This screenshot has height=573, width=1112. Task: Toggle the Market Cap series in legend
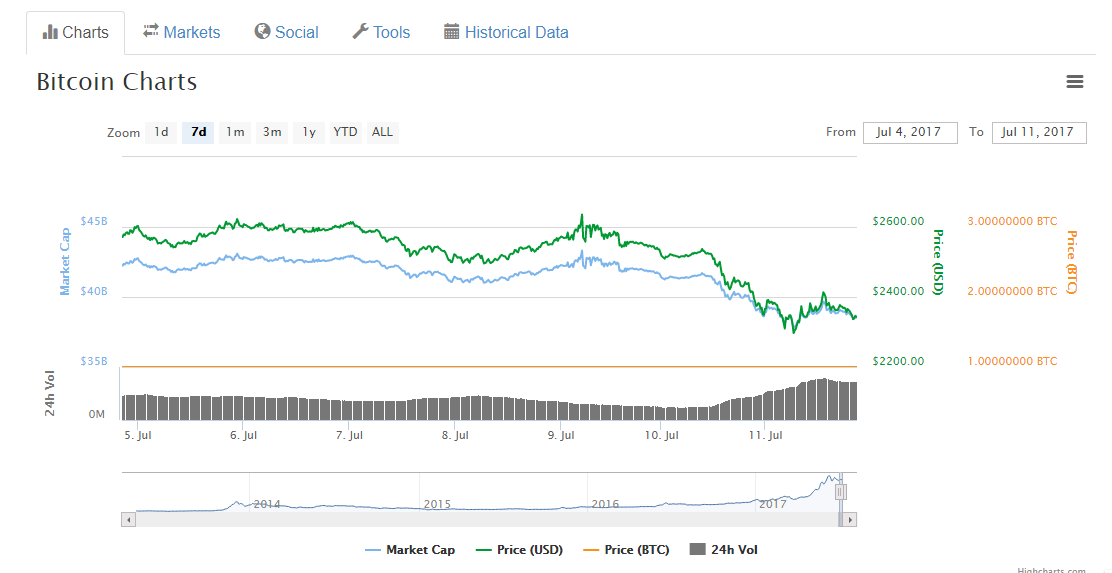410,550
